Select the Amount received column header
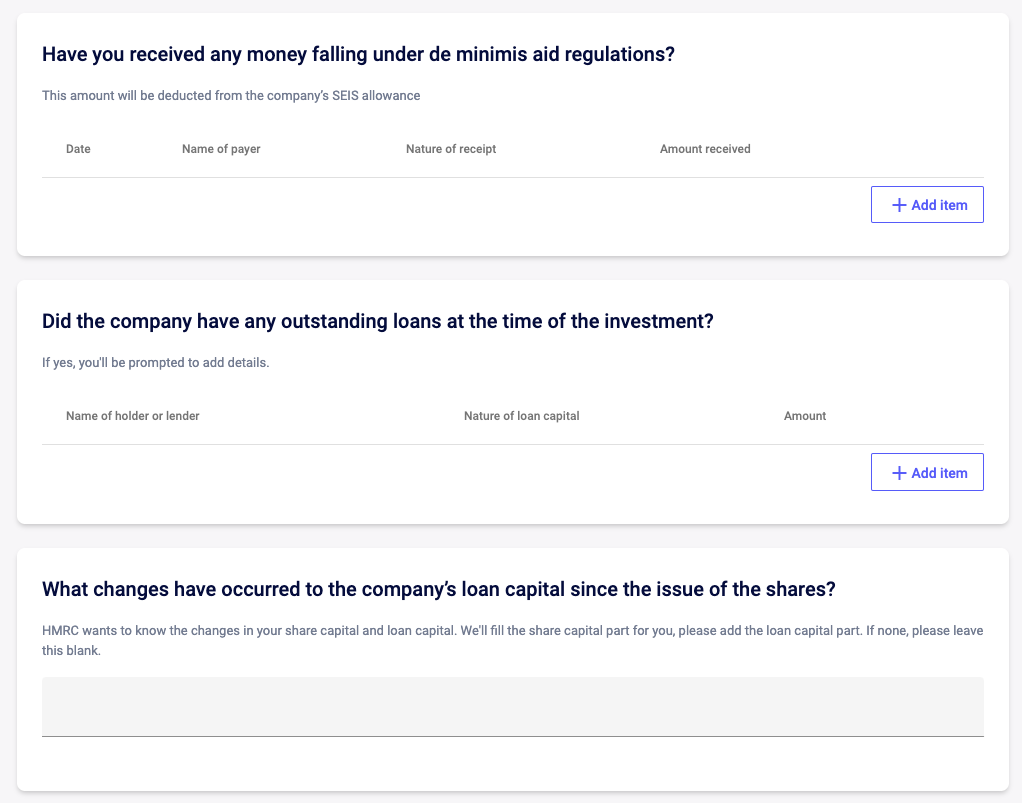Image resolution: width=1022 pixels, height=803 pixels. coord(705,149)
